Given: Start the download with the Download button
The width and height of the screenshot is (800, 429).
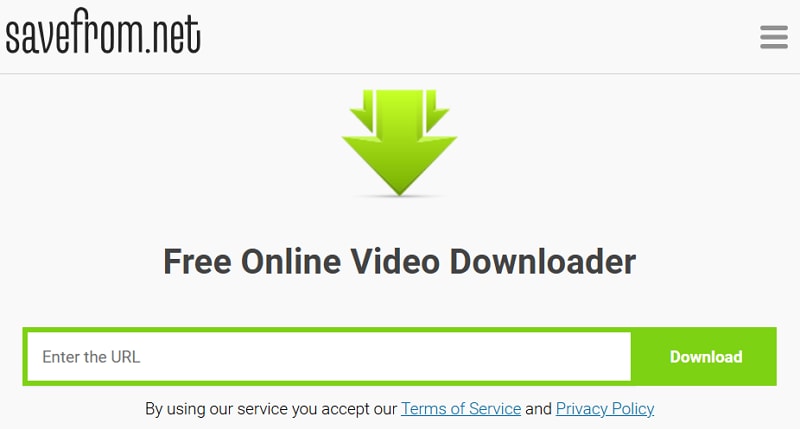Looking at the screenshot, I should (x=706, y=357).
